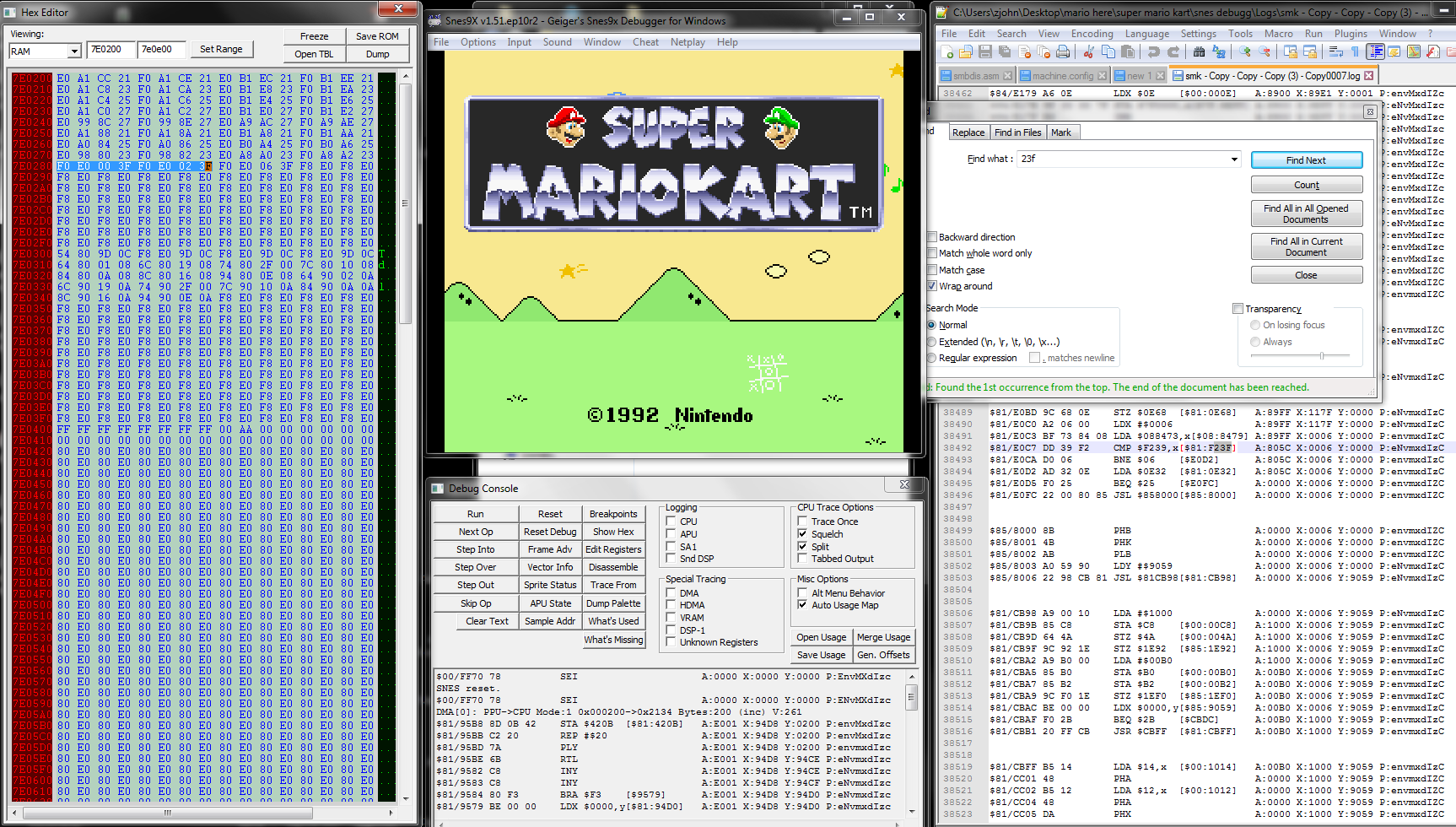Click the Save All icon in Notepad++ toolbar
The height and width of the screenshot is (827, 1456).
pos(1005,51)
